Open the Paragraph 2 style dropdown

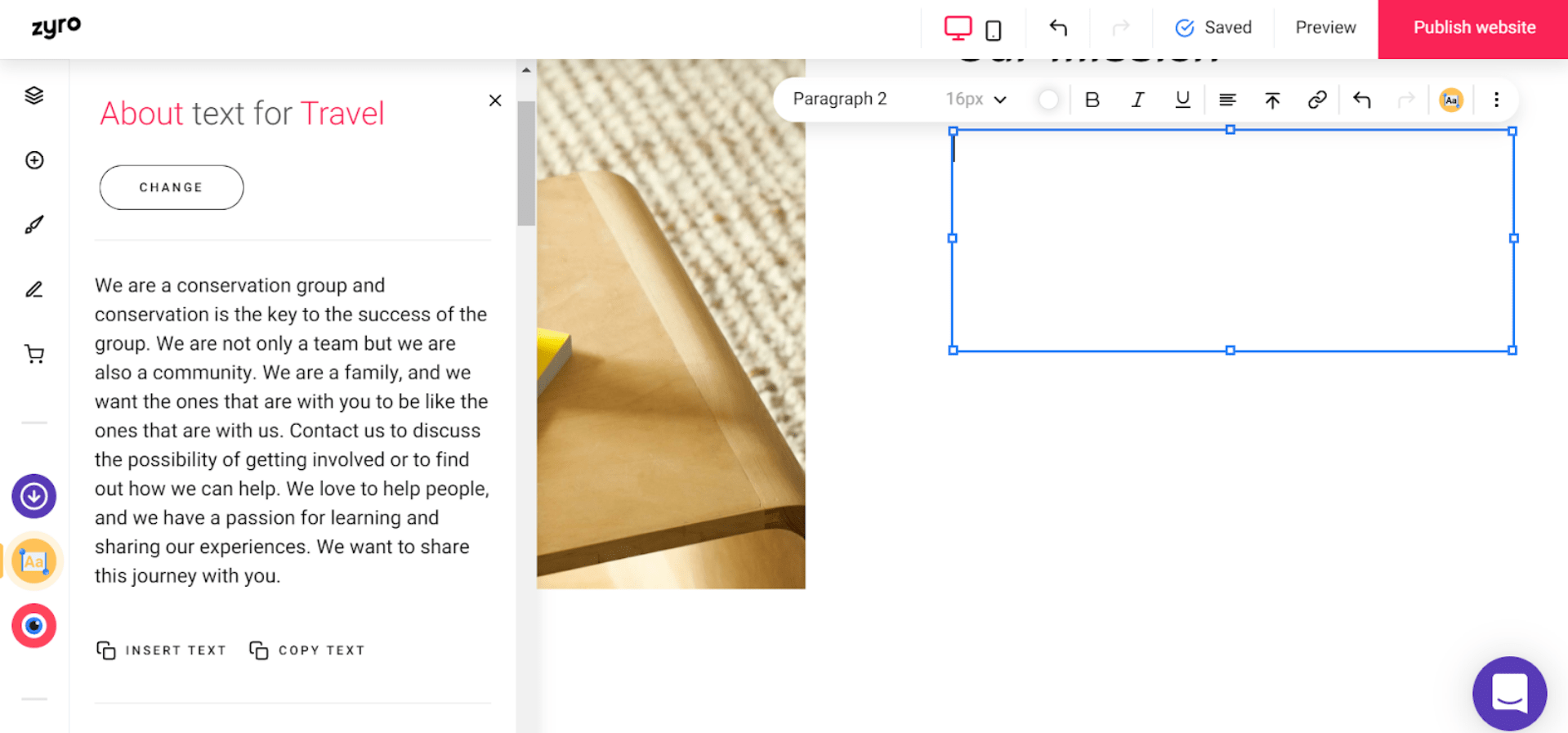pyautogui.click(x=840, y=99)
